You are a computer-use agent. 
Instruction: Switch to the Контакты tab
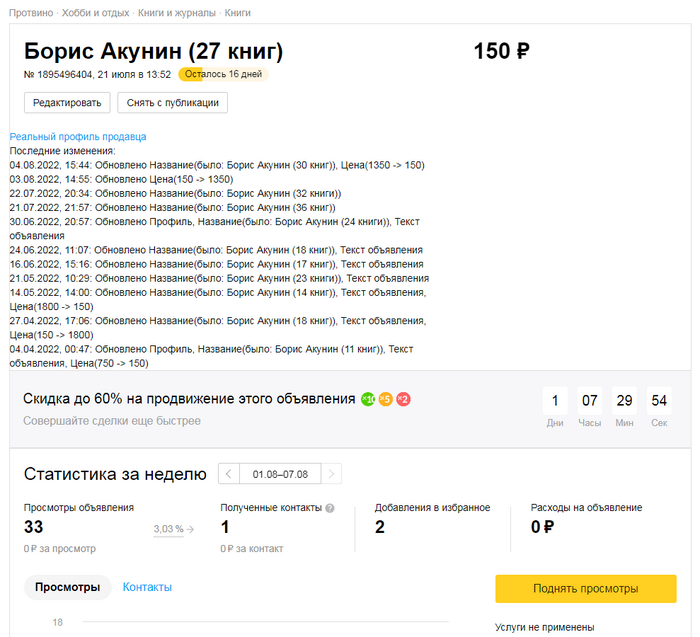[x=147, y=587]
